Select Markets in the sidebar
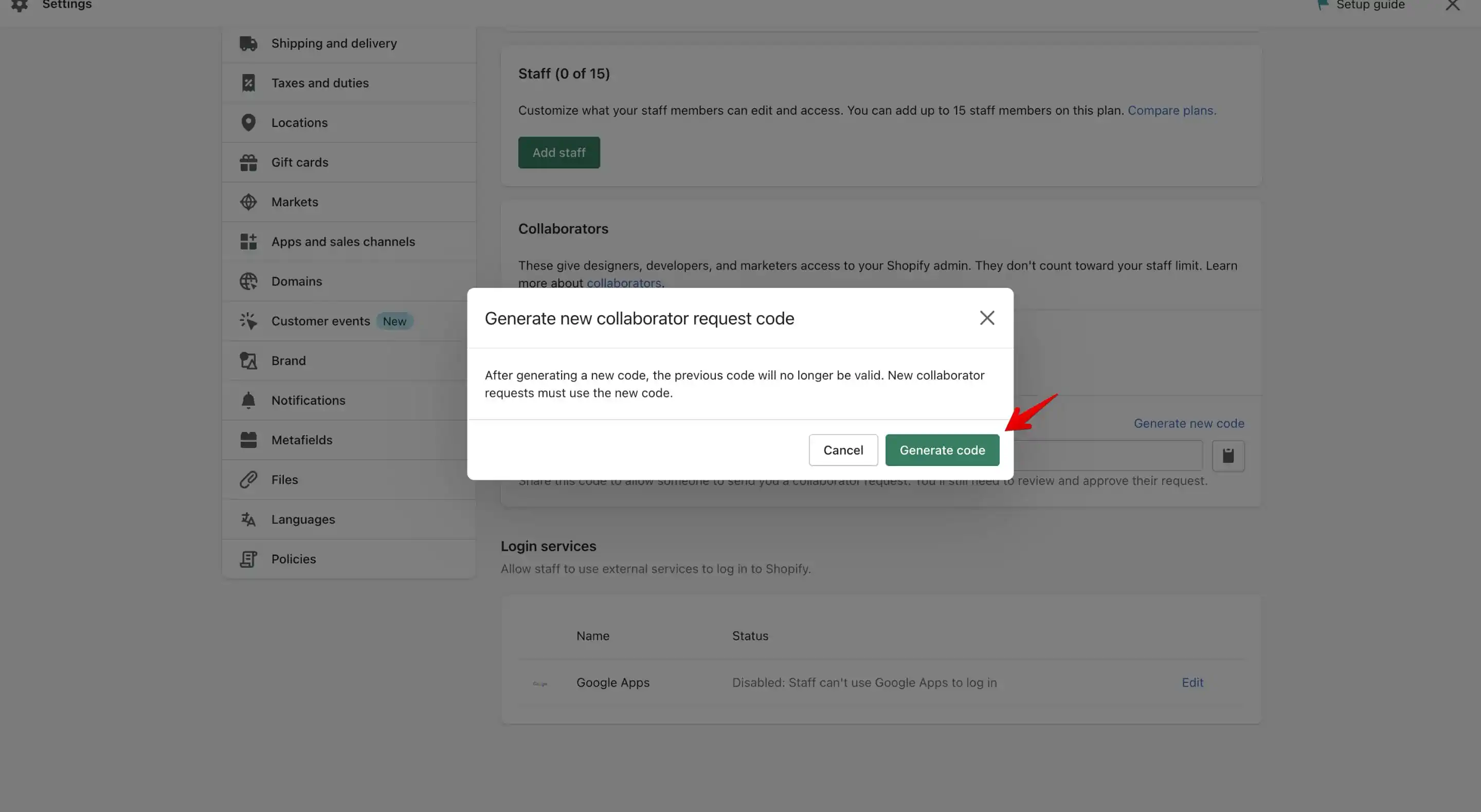This screenshot has width=1481, height=812. pos(349,202)
